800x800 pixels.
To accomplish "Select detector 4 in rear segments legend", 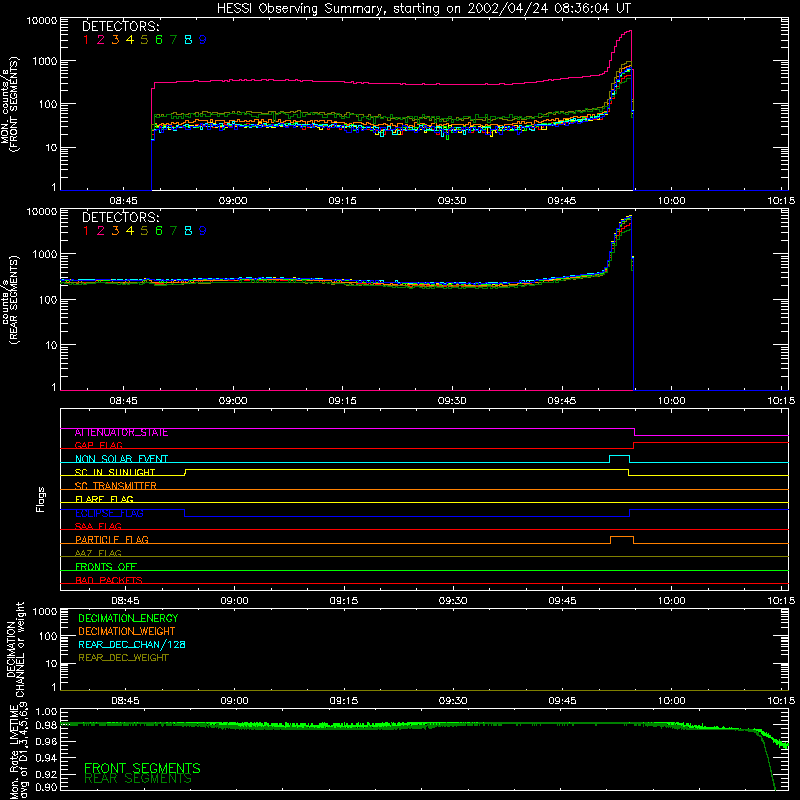I will [130, 231].
